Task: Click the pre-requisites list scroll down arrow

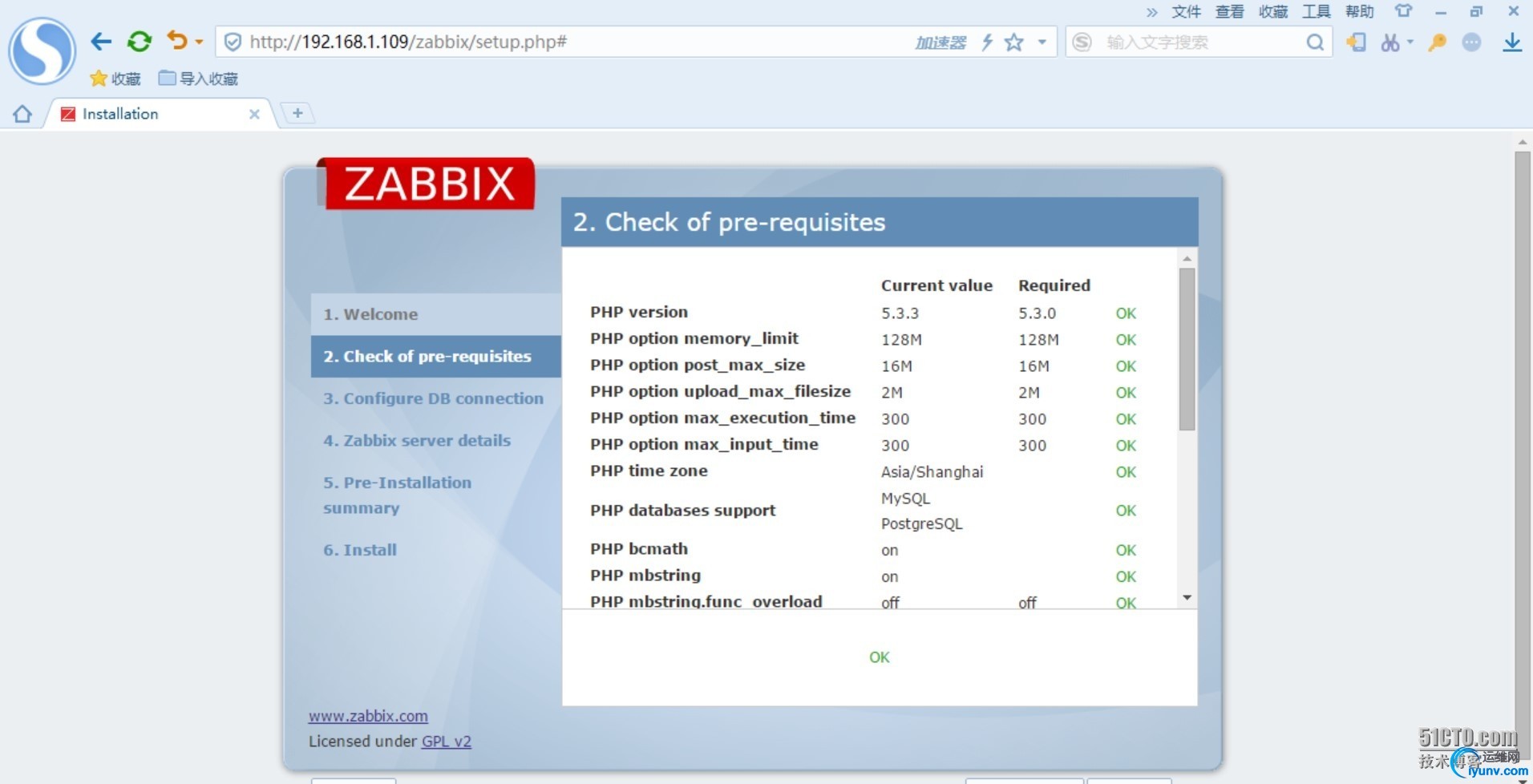Action: (1187, 598)
